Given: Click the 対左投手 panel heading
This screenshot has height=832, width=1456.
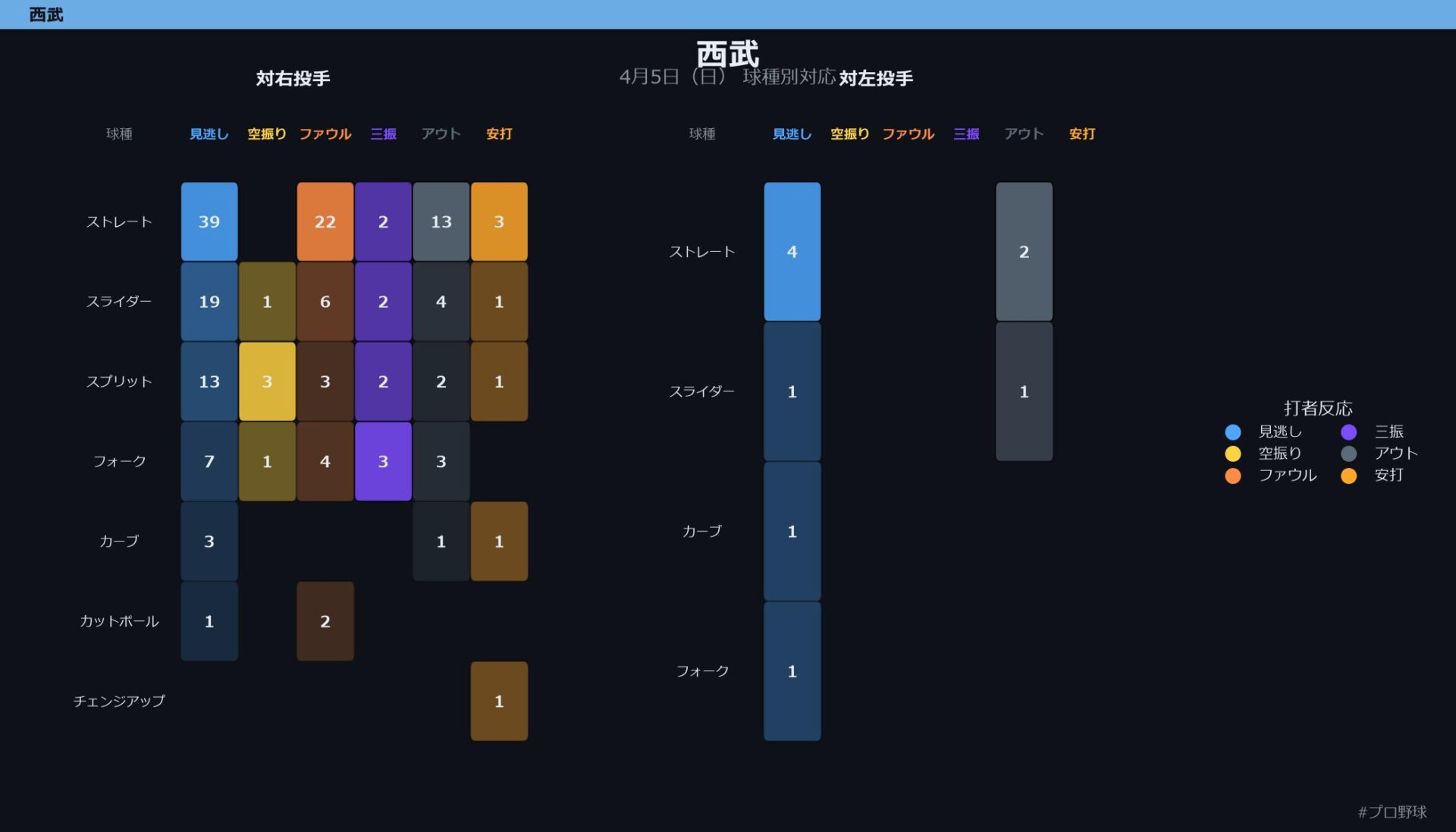Looking at the screenshot, I should click(x=876, y=78).
